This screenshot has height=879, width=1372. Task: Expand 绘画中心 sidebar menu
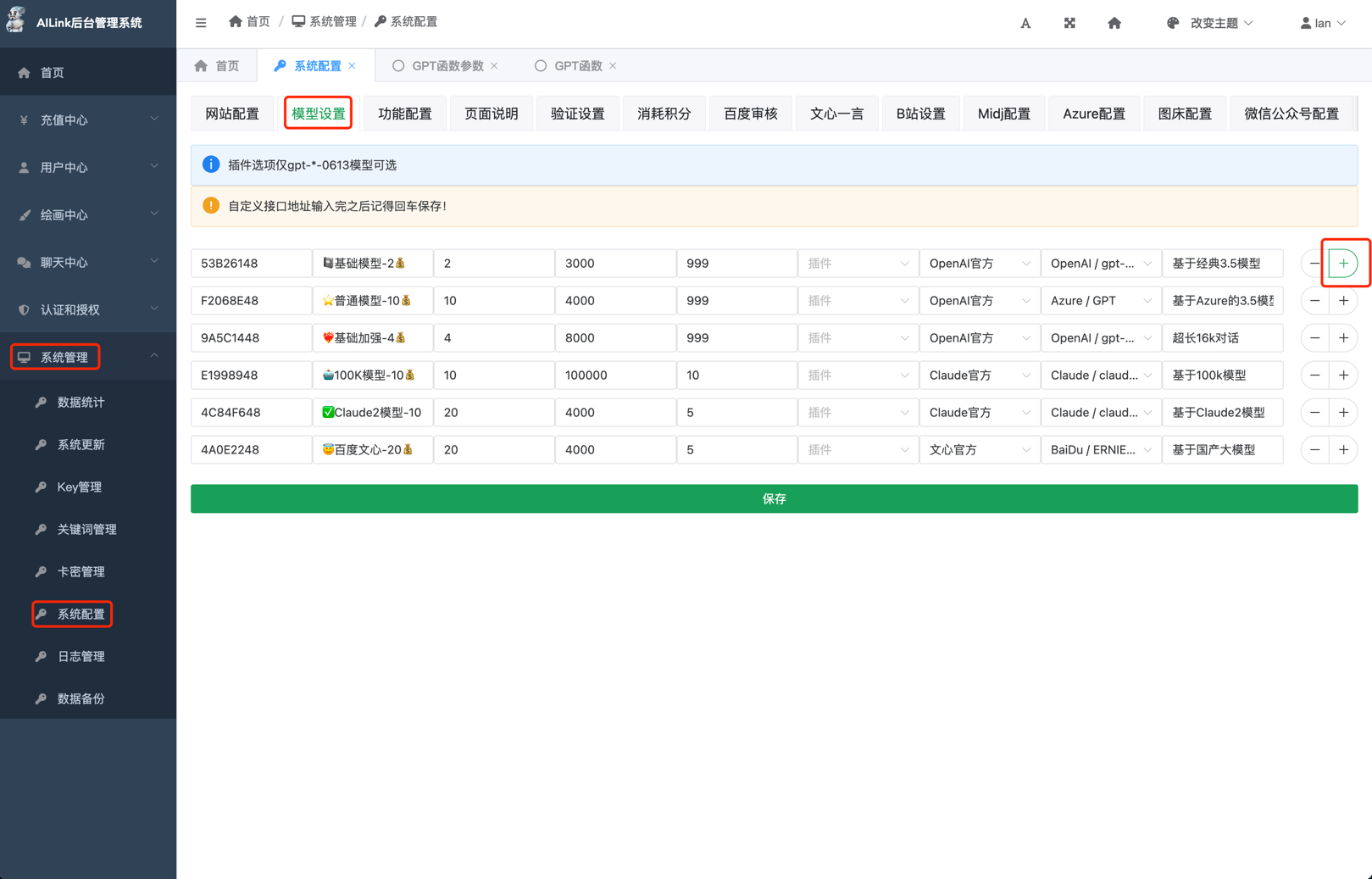point(88,215)
